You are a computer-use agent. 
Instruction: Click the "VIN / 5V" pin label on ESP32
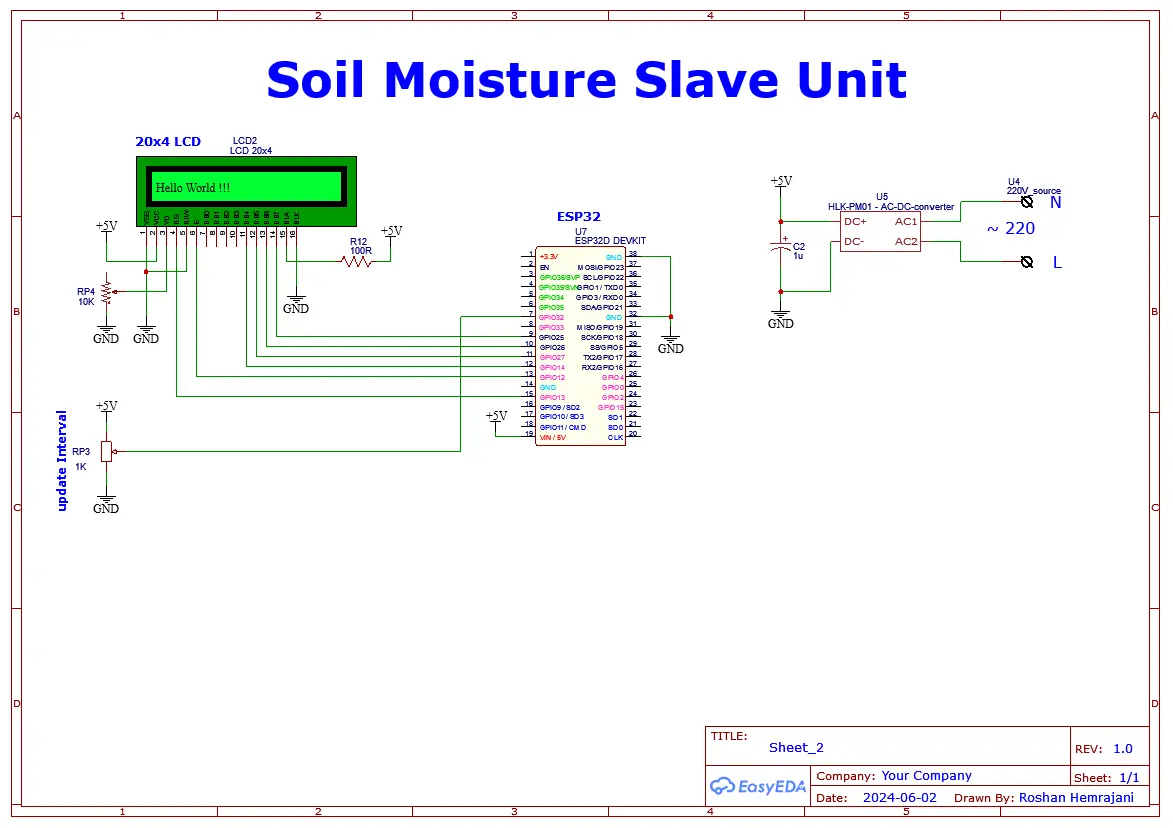tap(552, 438)
